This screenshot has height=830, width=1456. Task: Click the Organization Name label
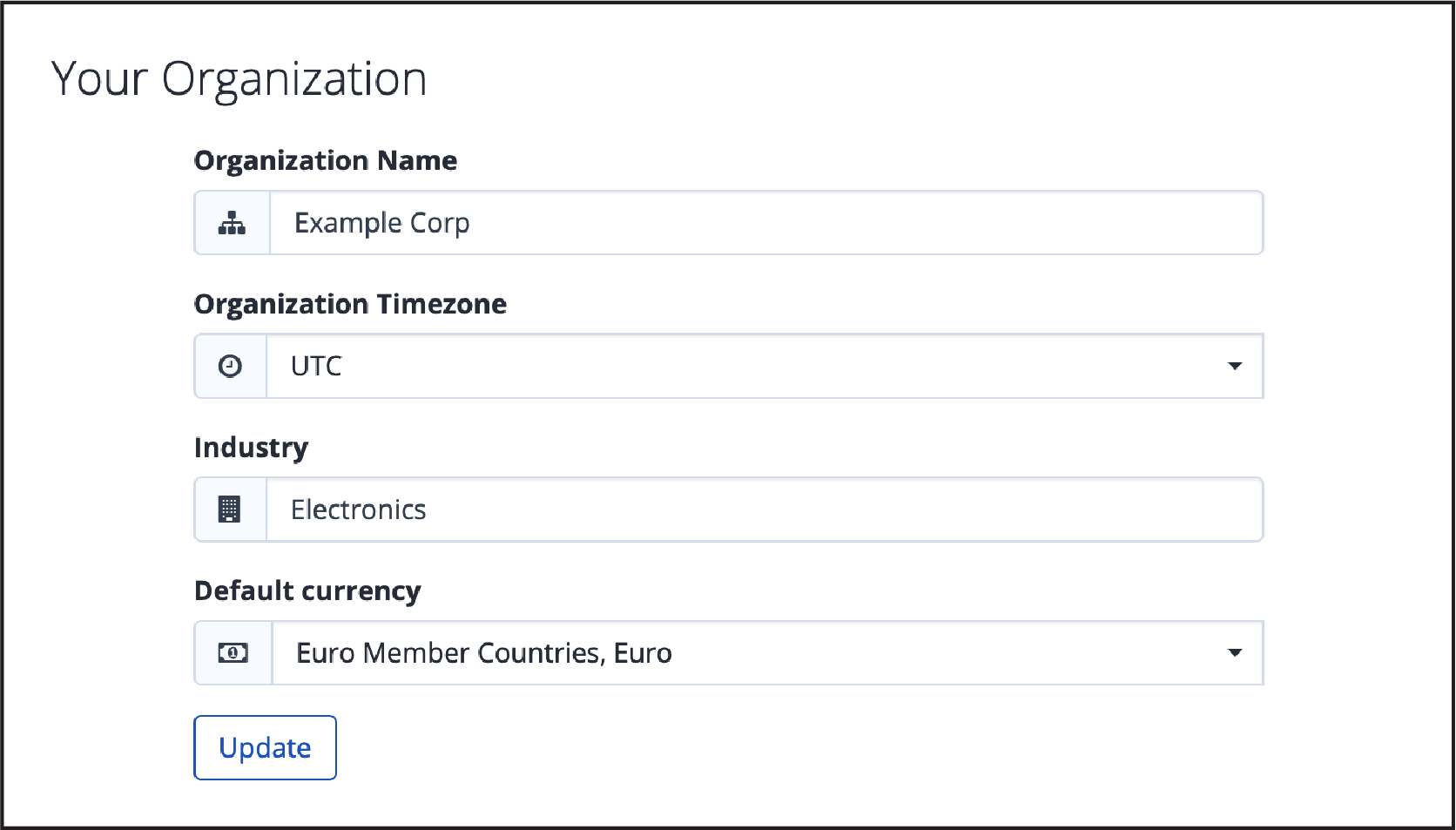point(326,161)
